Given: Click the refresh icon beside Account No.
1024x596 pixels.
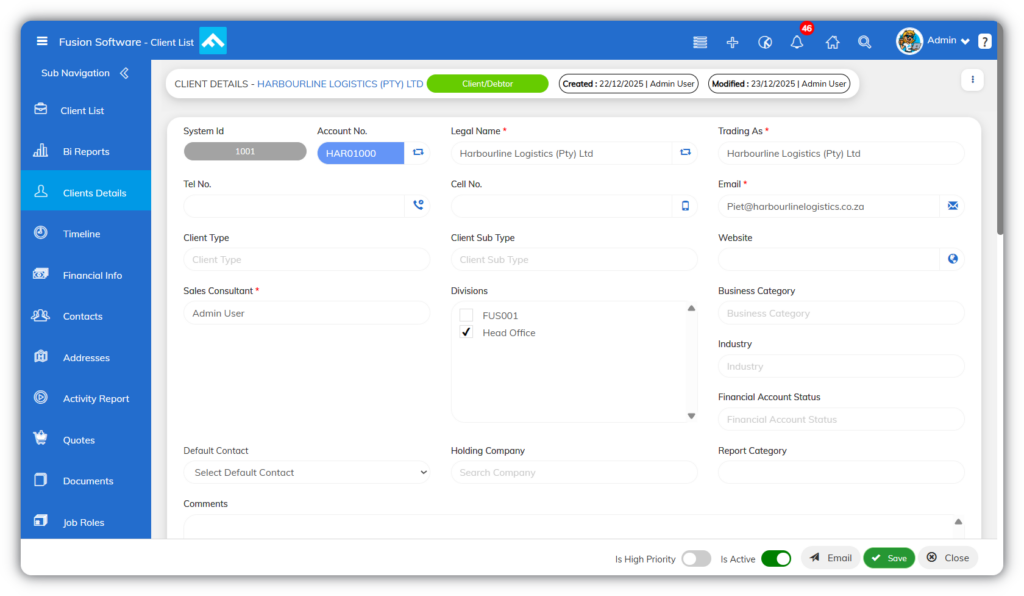Looking at the screenshot, I should click(418, 152).
